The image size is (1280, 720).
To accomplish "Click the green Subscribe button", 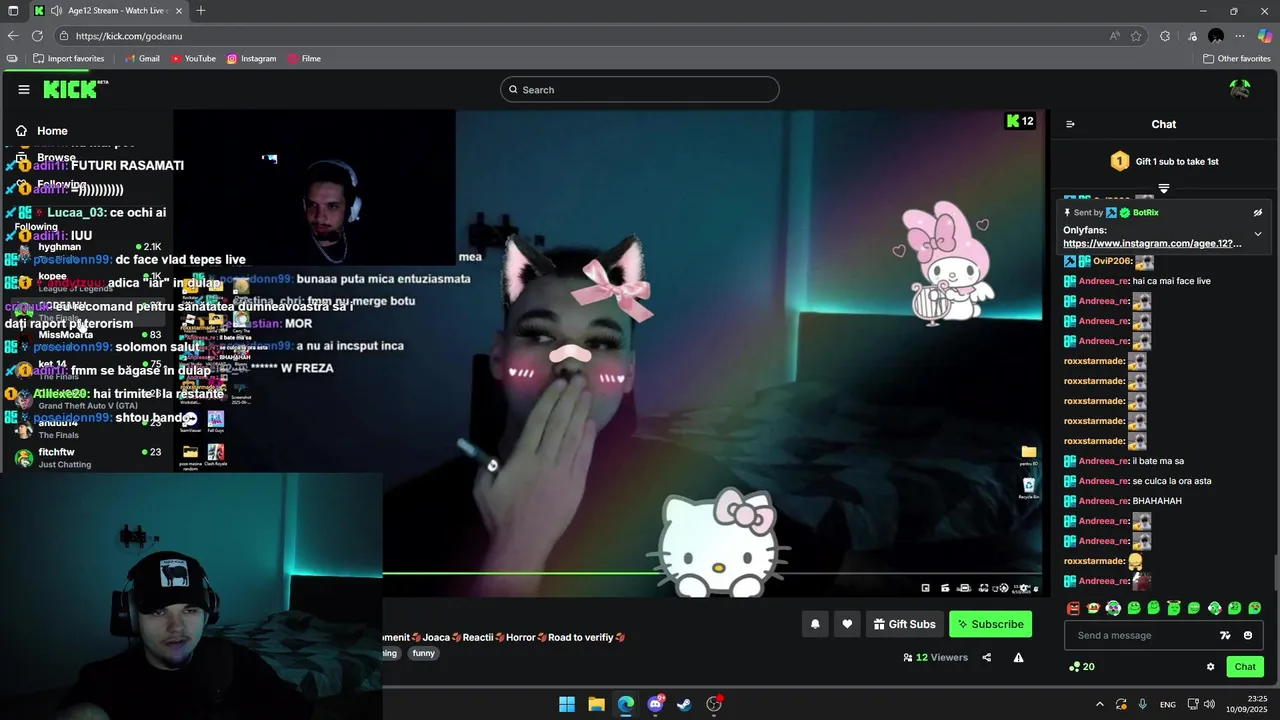I will (990, 624).
